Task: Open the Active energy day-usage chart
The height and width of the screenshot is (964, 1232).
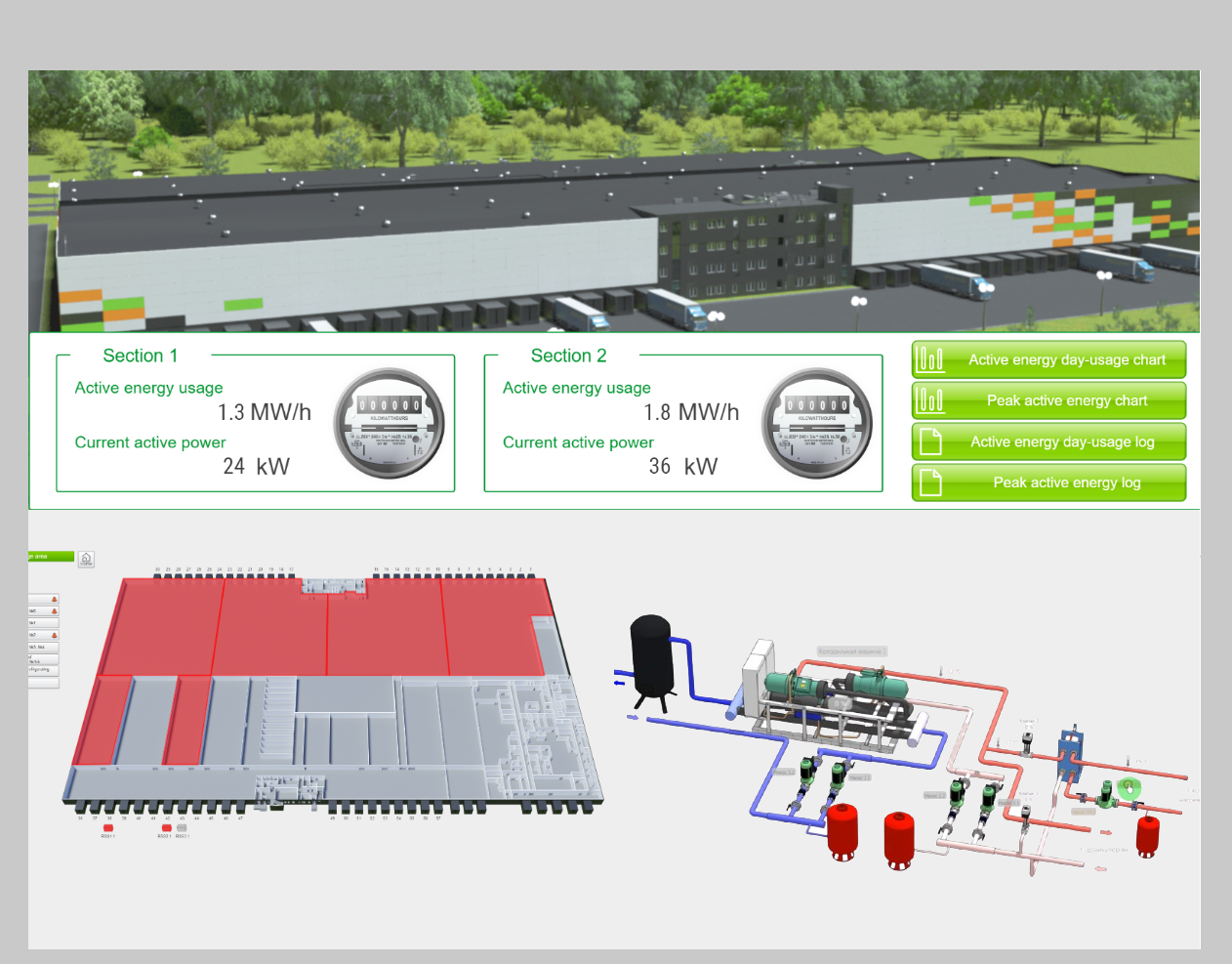Action: (1048, 359)
